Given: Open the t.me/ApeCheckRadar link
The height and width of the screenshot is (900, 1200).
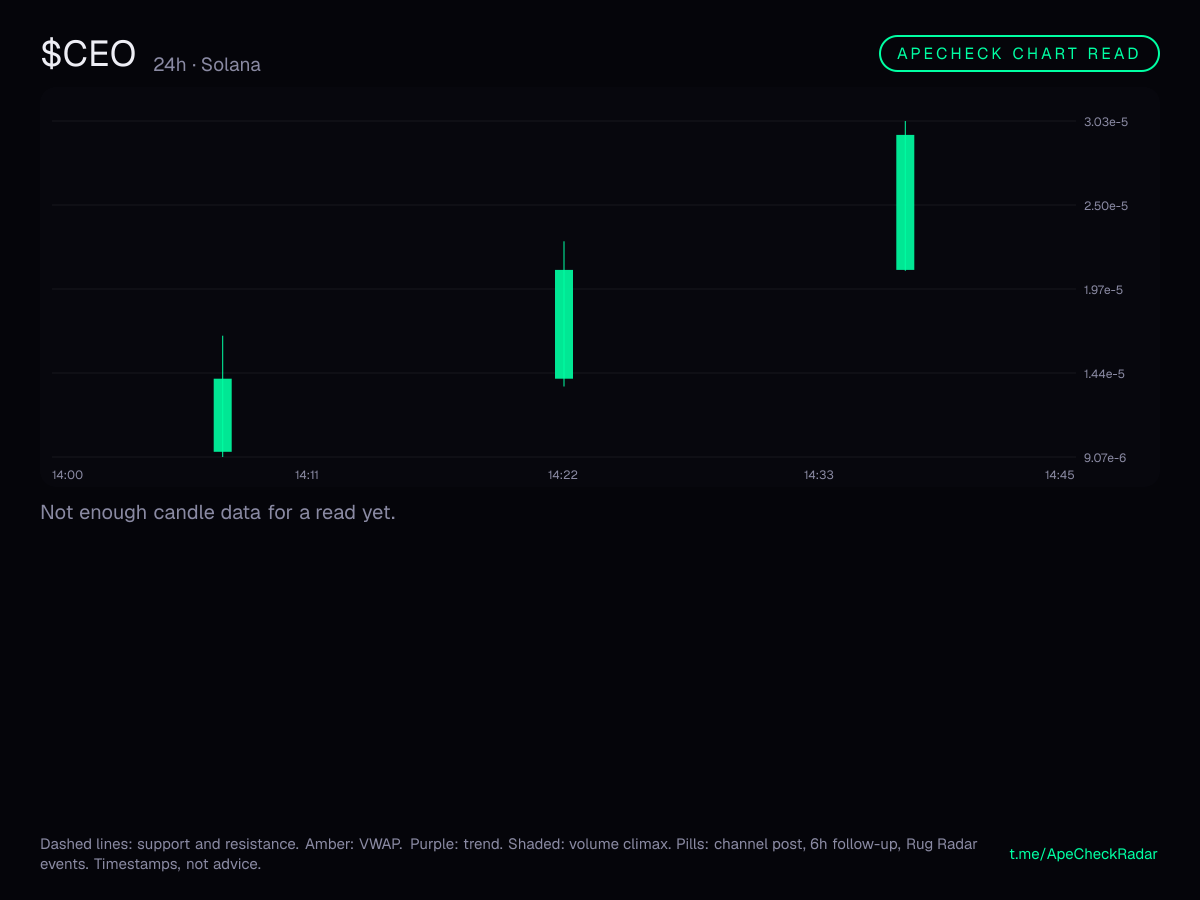Looking at the screenshot, I should [x=1084, y=854].
